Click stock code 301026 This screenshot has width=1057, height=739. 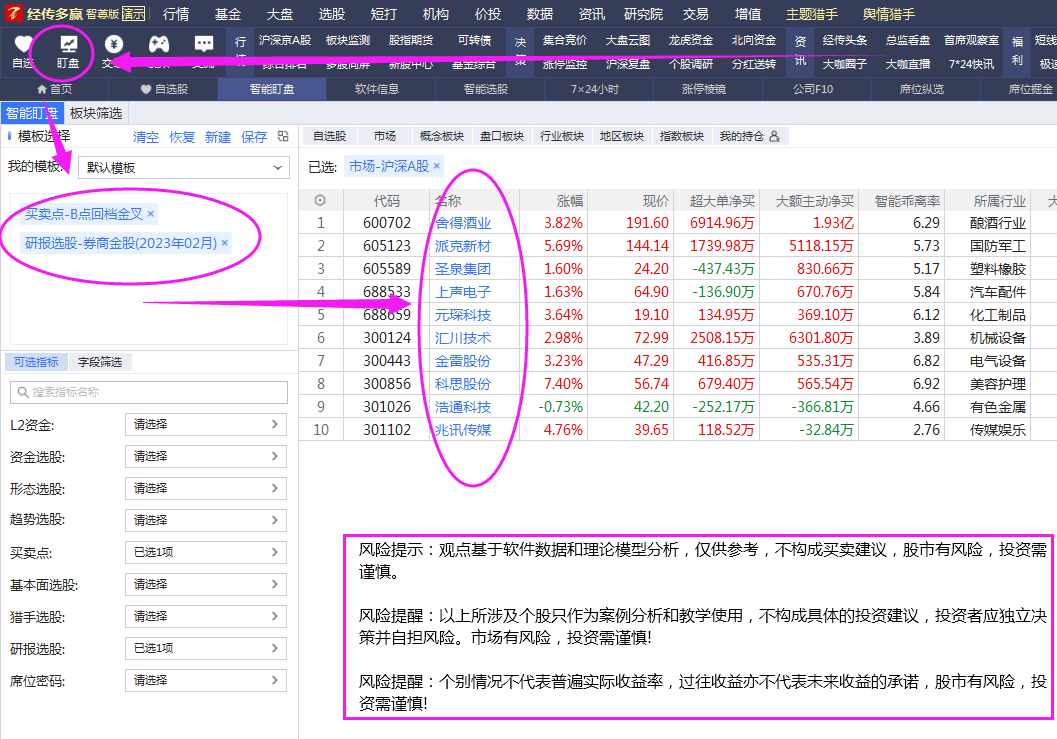coord(387,407)
